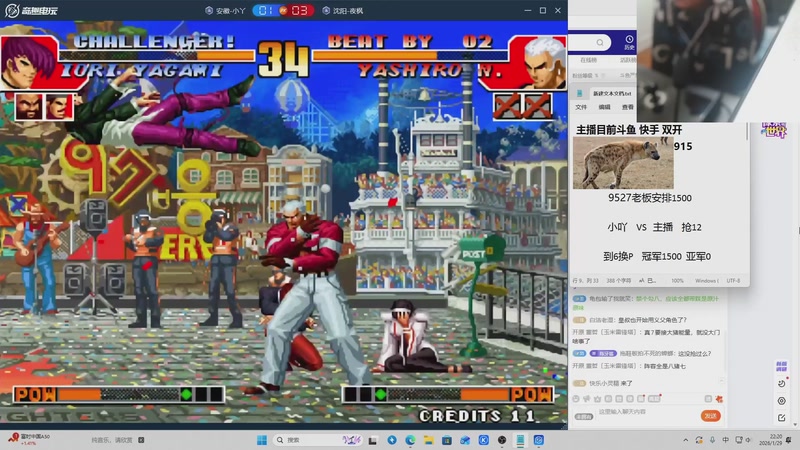
Task: Click the 中 input method indicator
Action: click(x=726, y=440)
